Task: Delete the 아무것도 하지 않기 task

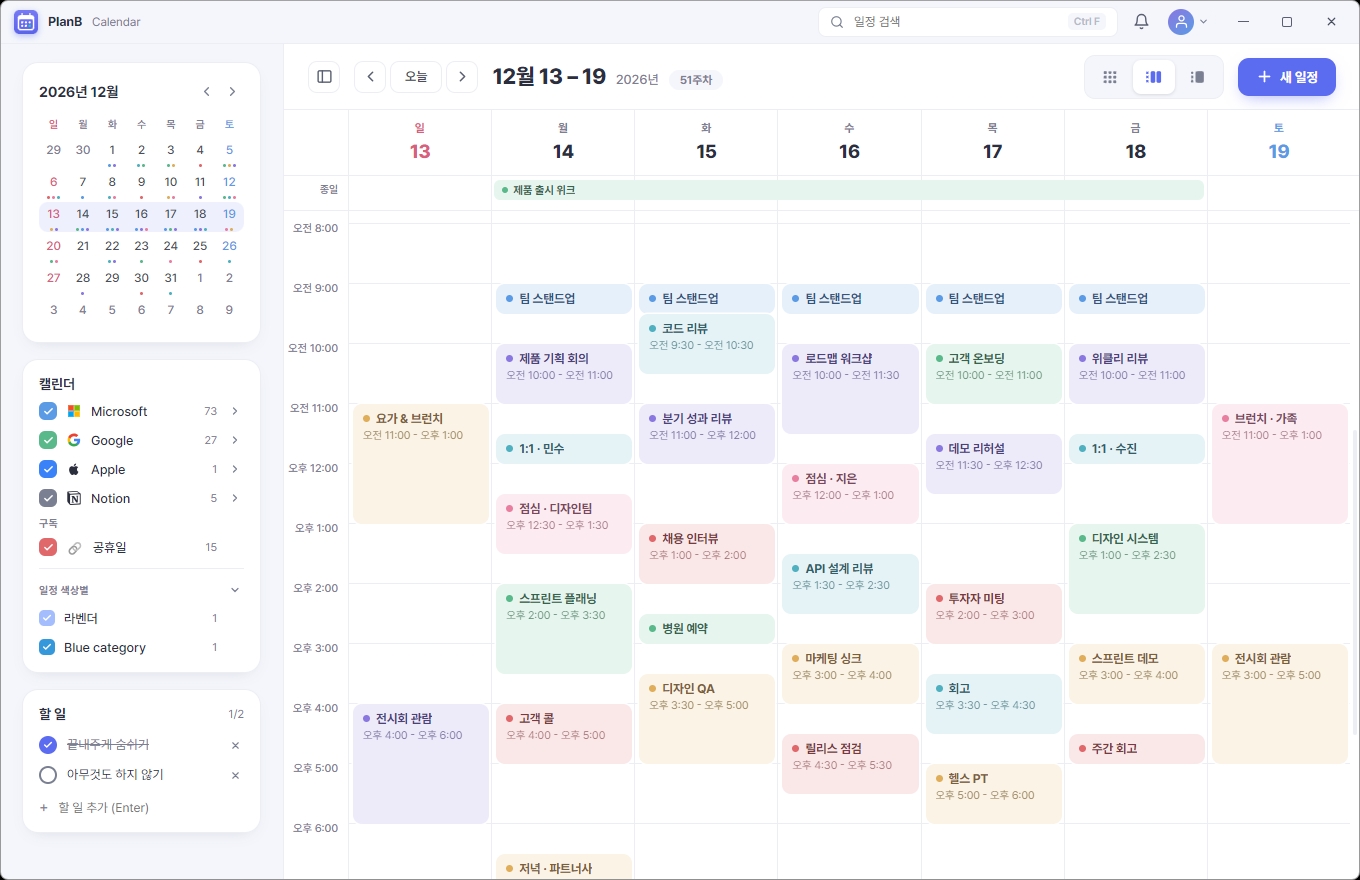Action: click(235, 775)
